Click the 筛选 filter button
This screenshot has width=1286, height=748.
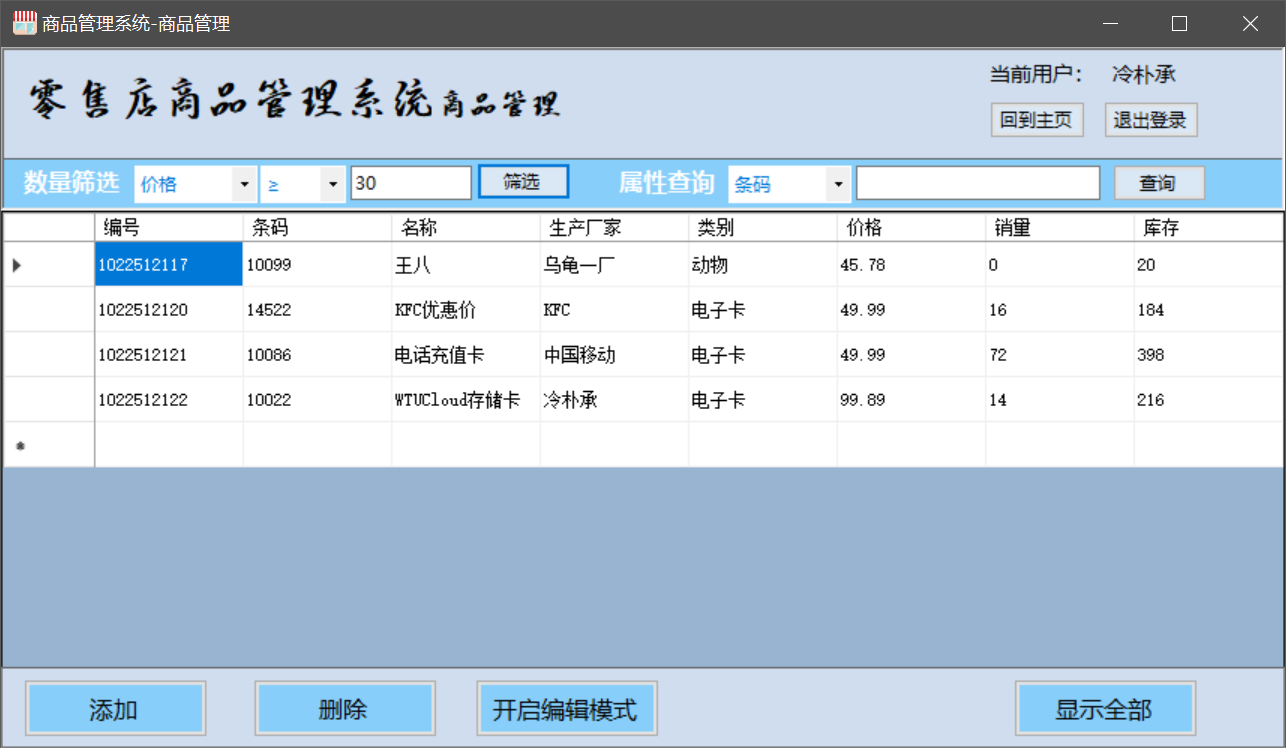[523, 182]
